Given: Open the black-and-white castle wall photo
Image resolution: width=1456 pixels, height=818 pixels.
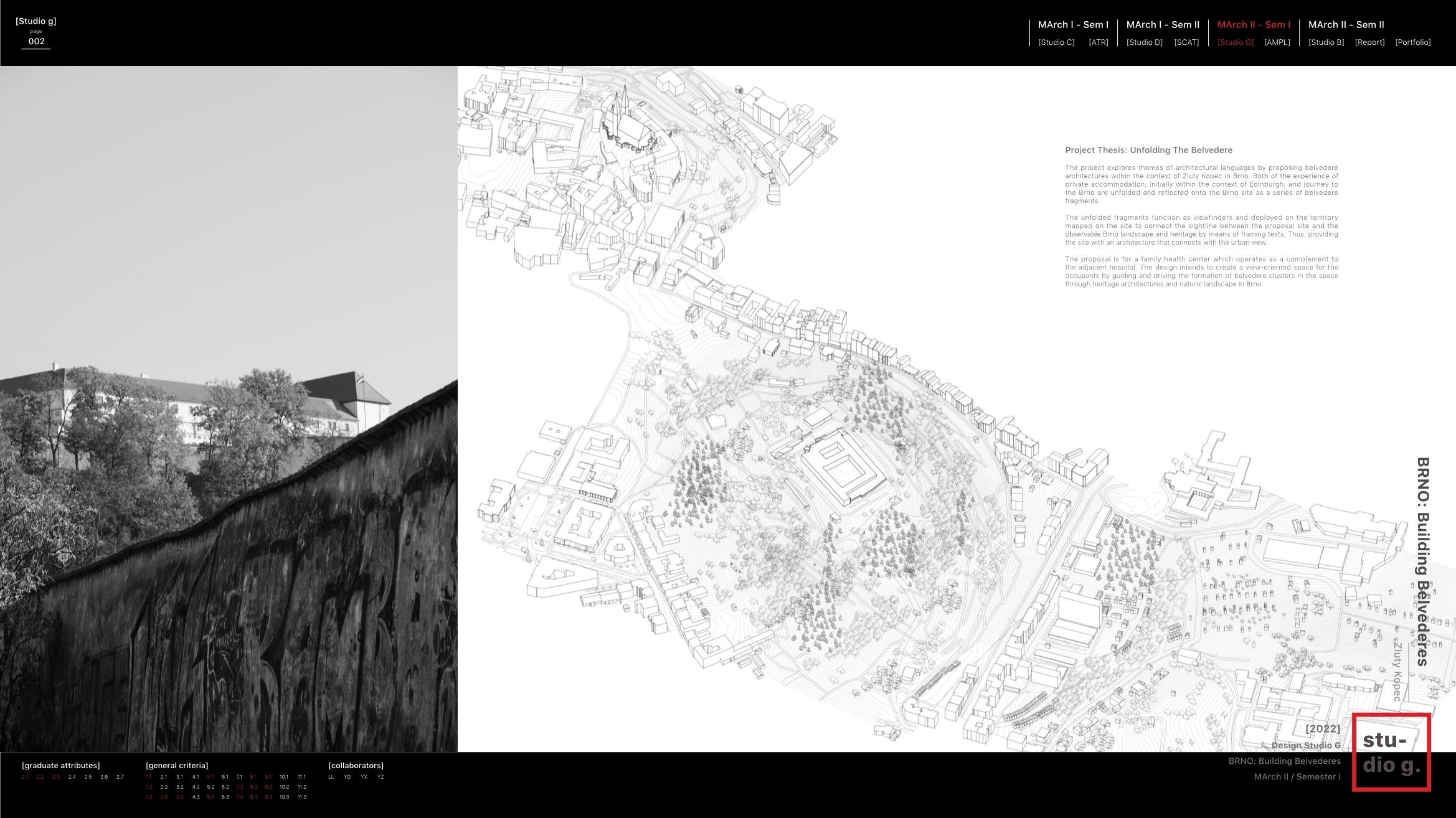Looking at the screenshot, I should tap(229, 409).
